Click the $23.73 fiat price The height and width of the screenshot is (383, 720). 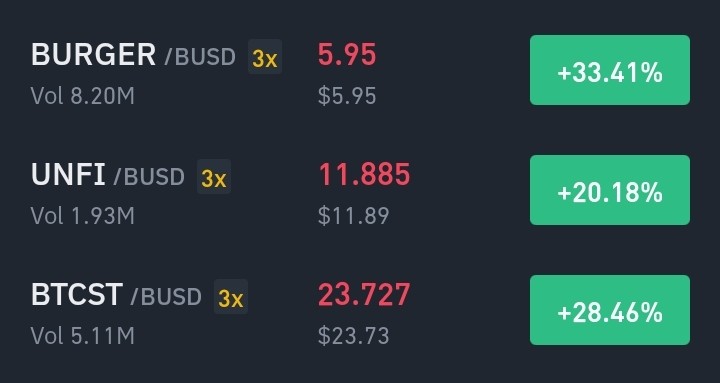point(354,336)
